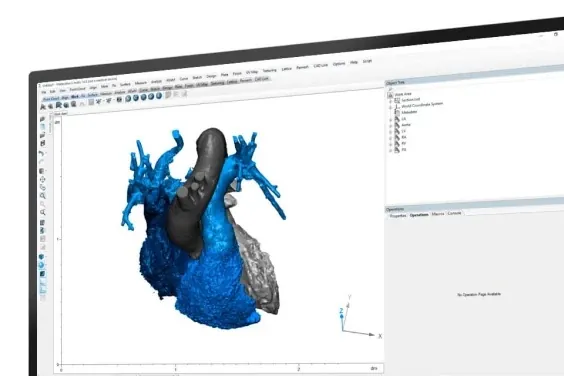Click the Work Area viewport tab
This screenshot has height=376, width=564.
60,113
